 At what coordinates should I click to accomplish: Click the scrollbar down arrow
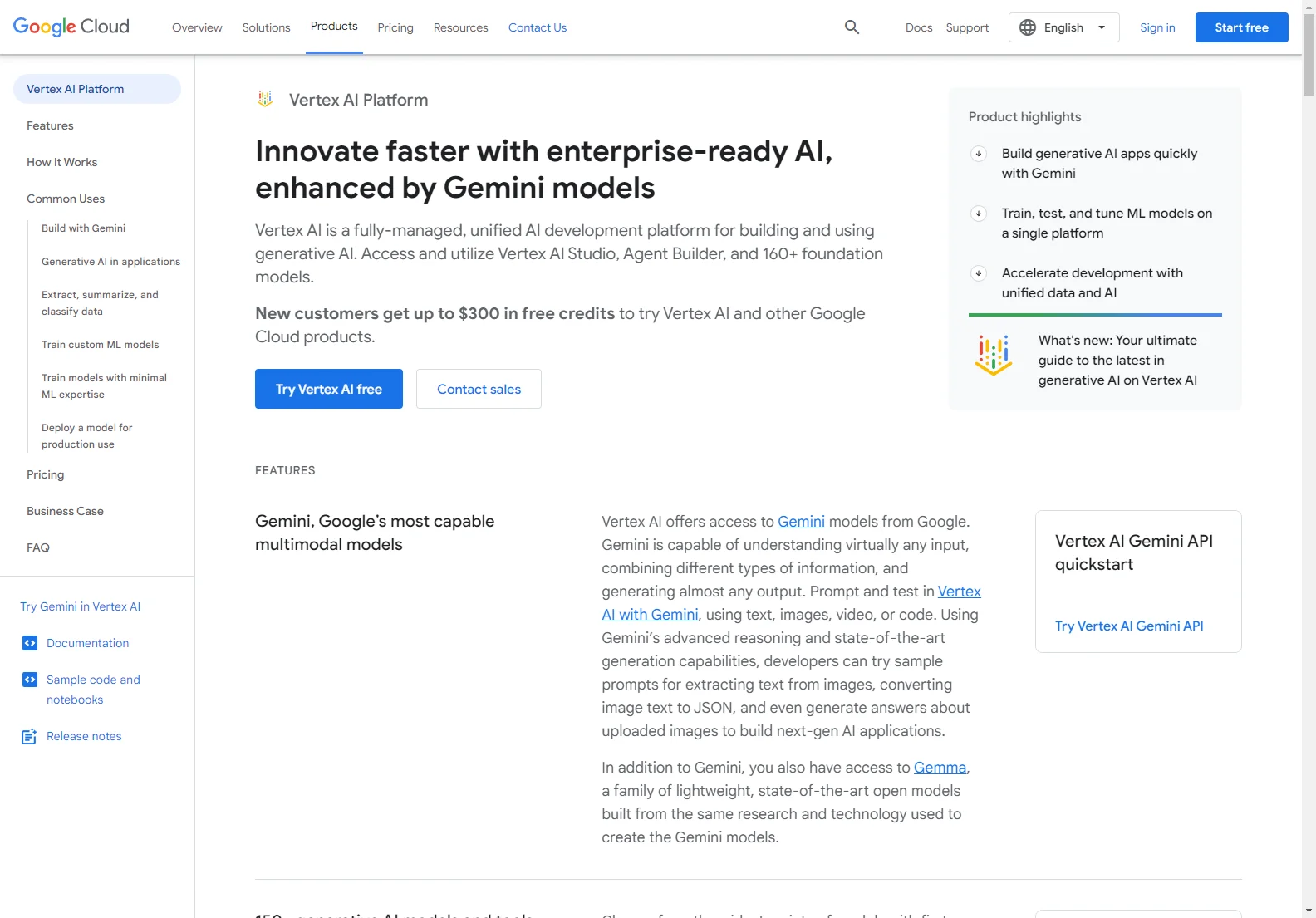(1309, 911)
